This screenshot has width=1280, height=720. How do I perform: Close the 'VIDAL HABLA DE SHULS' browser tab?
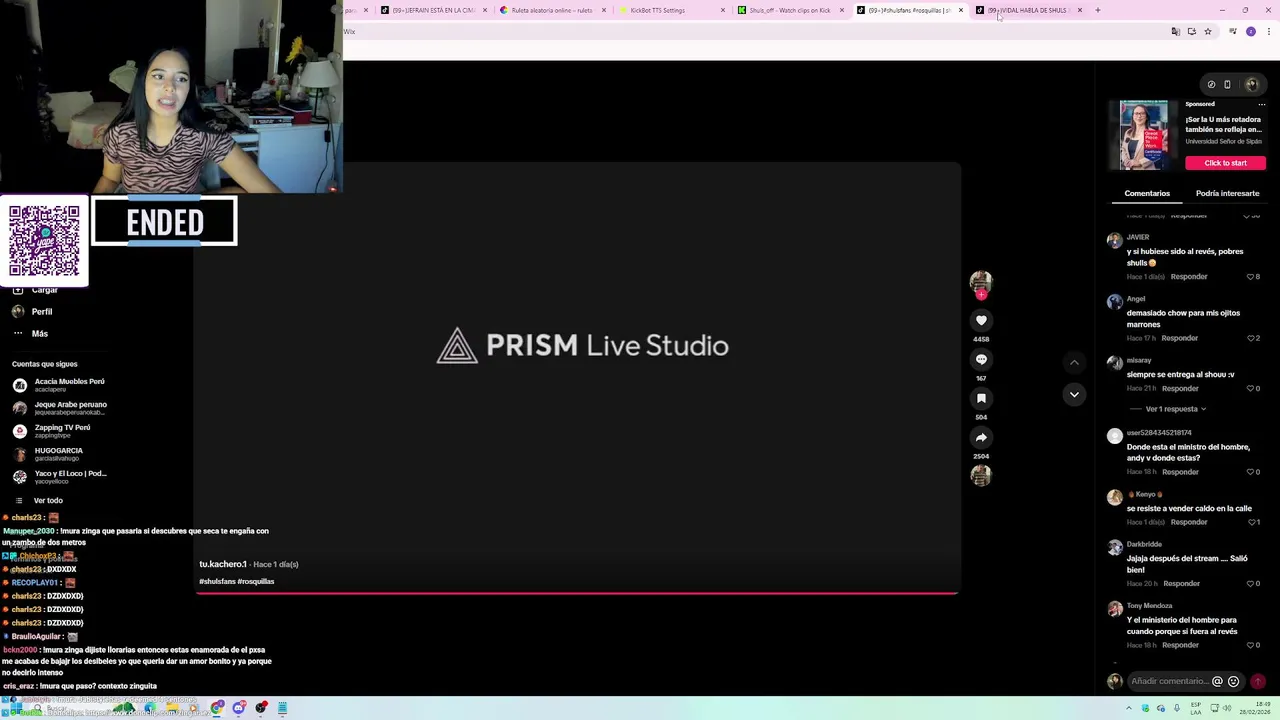pos(1080,10)
